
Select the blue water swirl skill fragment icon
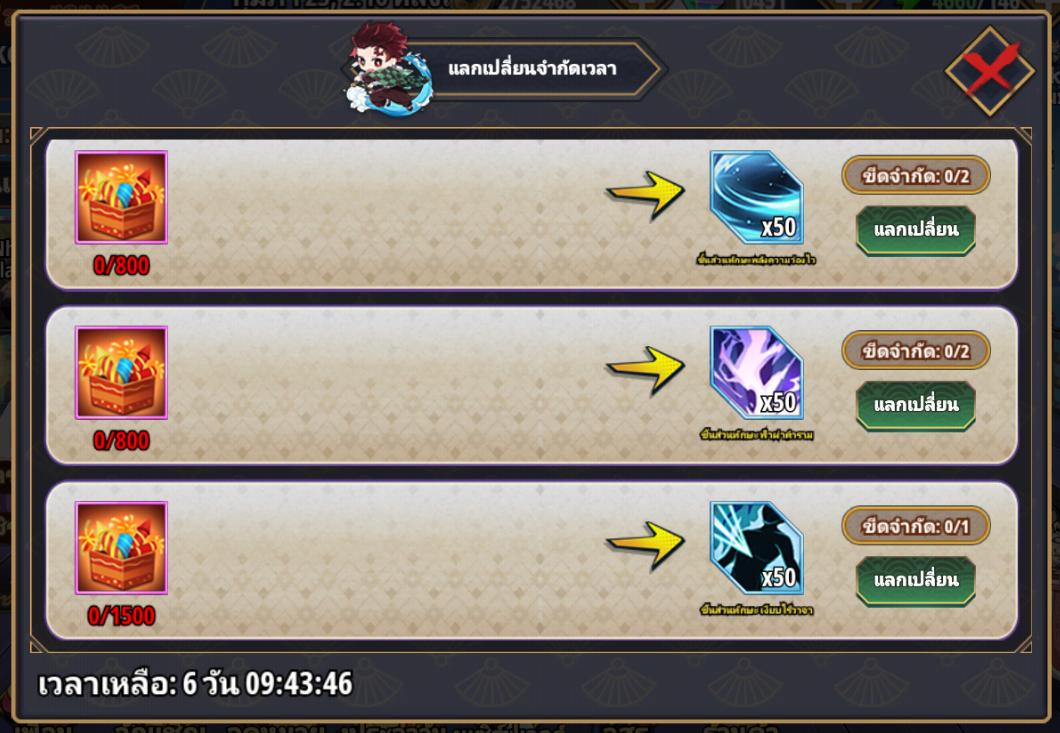click(756, 197)
